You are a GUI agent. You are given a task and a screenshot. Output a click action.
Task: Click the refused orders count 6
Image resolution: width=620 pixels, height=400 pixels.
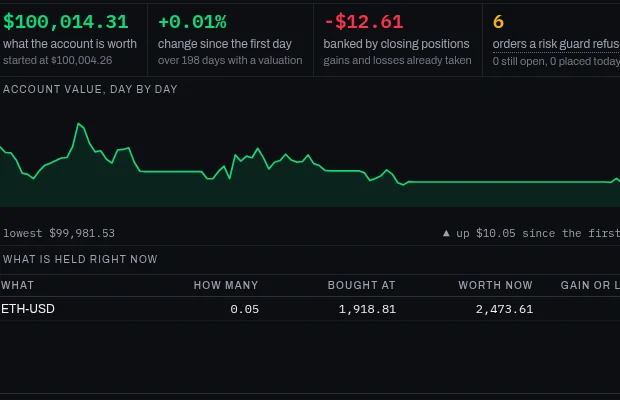pos(498,22)
